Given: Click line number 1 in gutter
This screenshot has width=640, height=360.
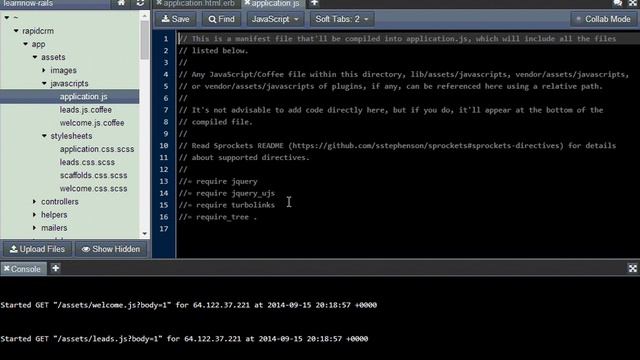Looking at the screenshot, I should [x=166, y=39].
